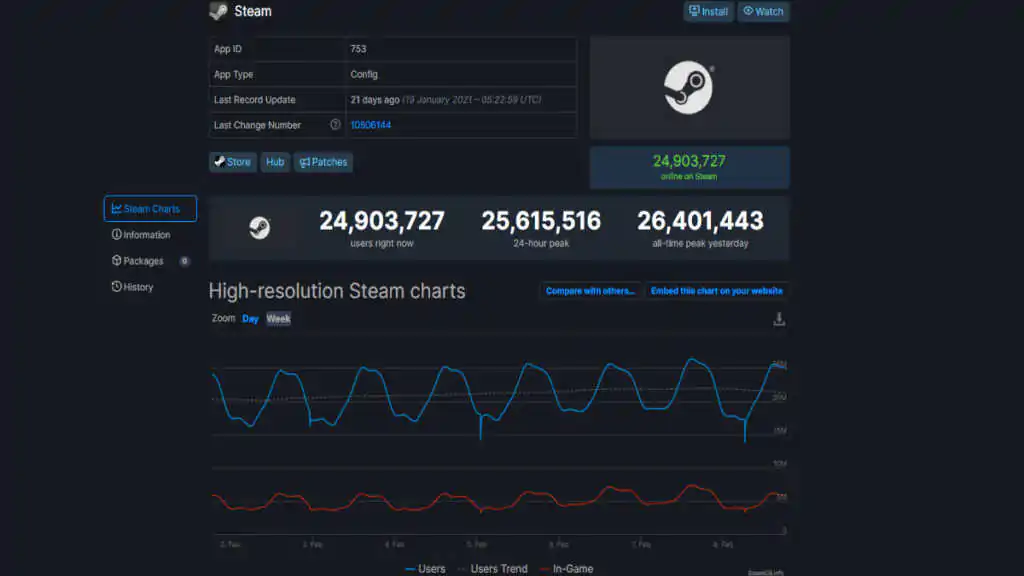Image resolution: width=1024 pixels, height=576 pixels.
Task: Click the 21 days ago update value
Action: point(375,100)
